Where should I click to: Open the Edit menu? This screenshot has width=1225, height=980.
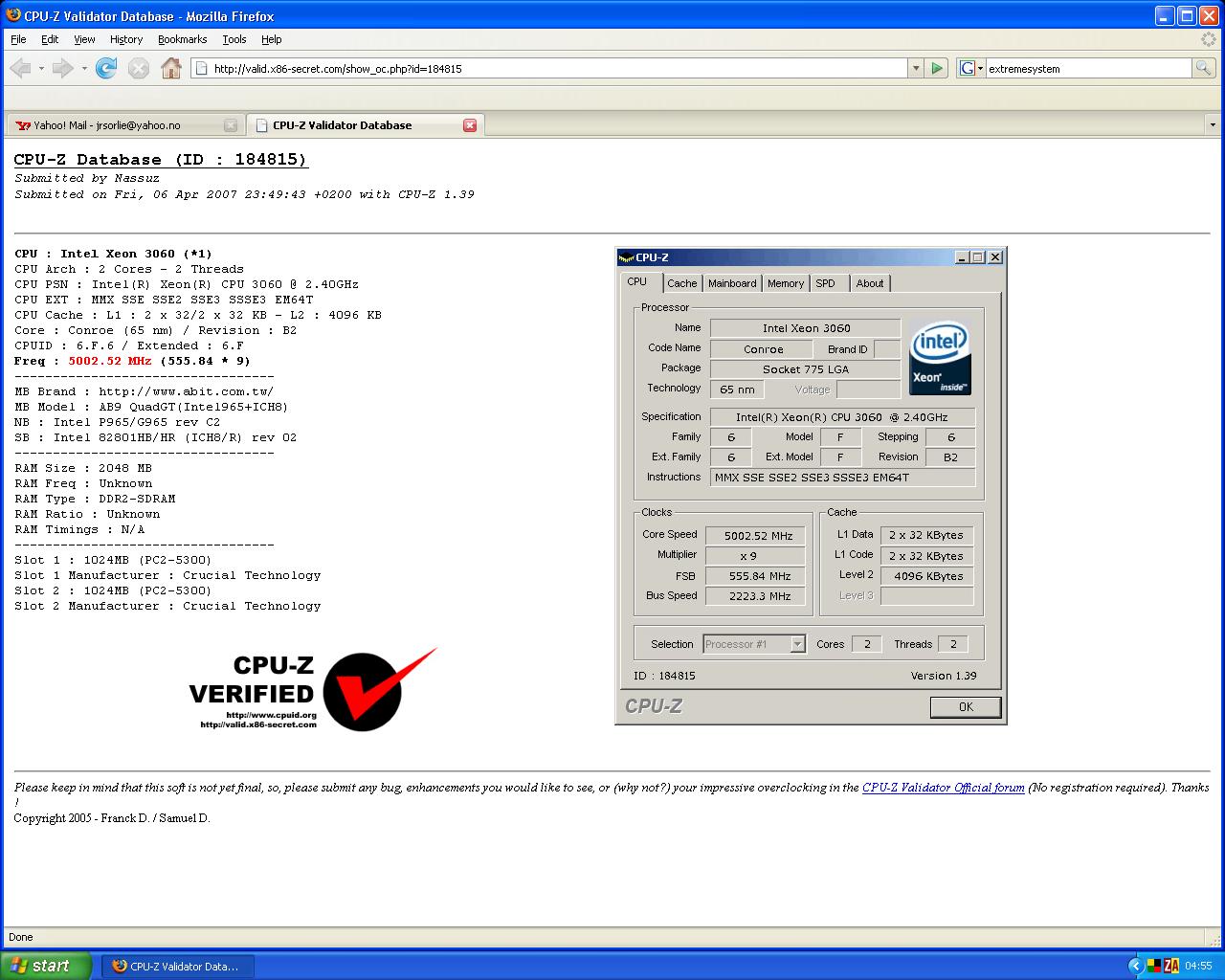[50, 39]
